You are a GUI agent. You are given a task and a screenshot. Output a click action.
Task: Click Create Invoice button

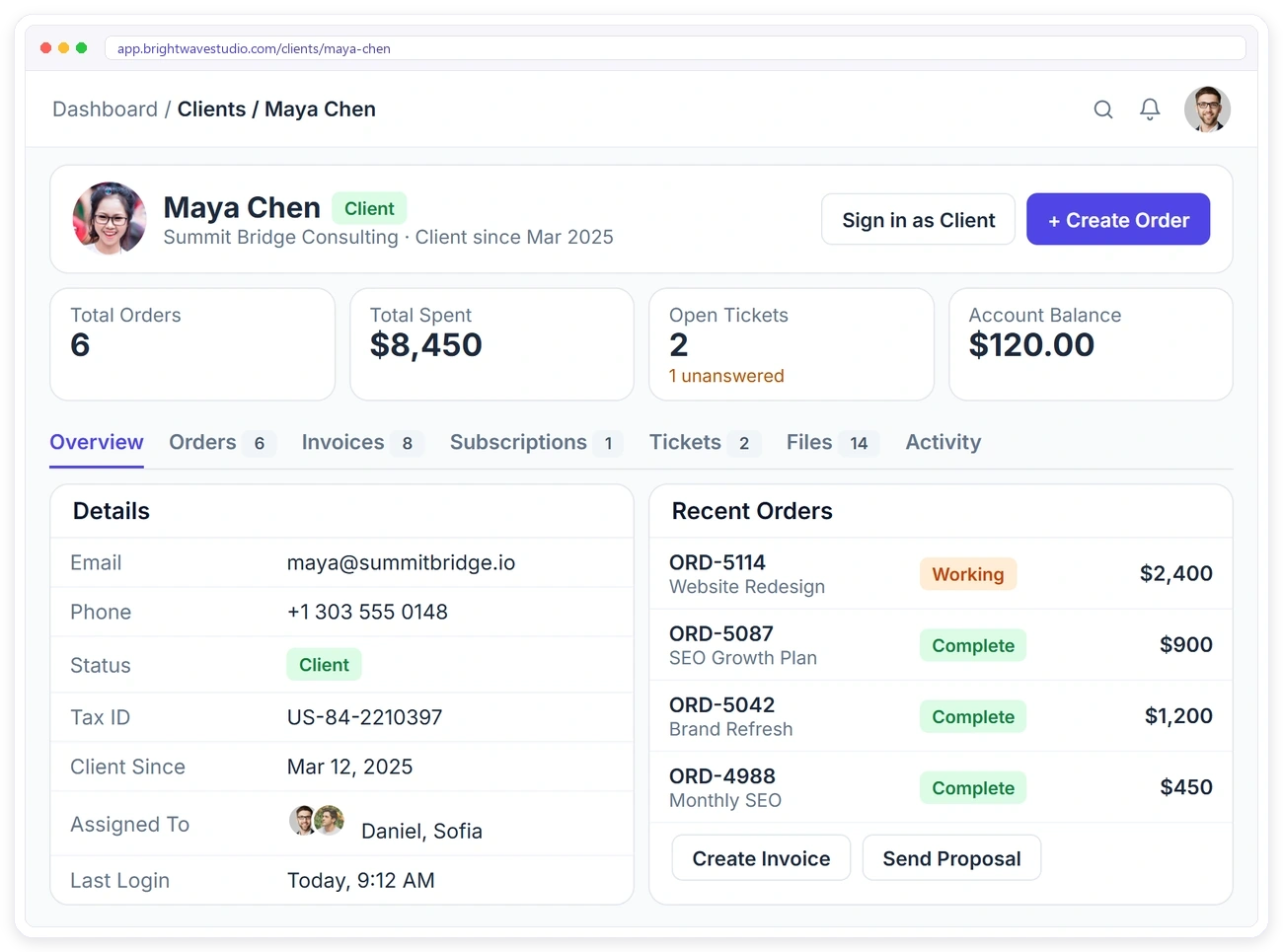pyautogui.click(x=761, y=858)
